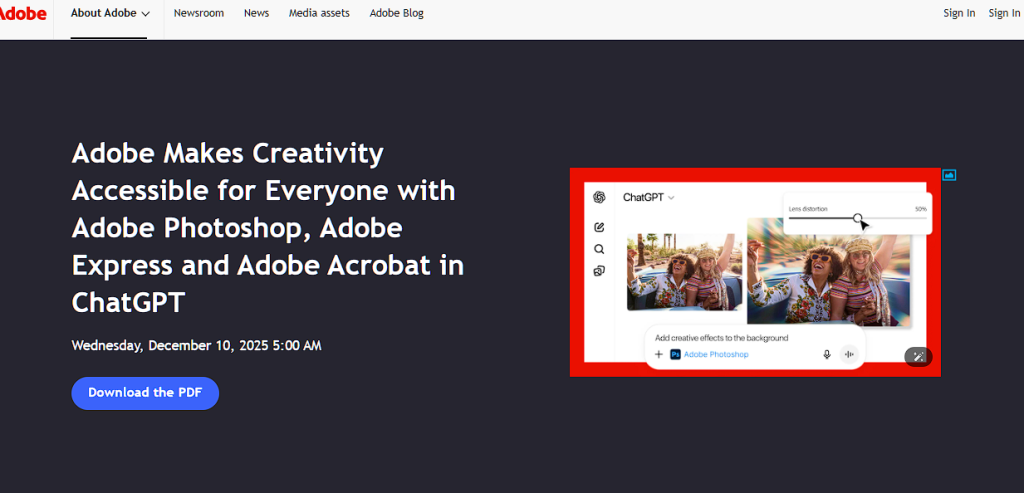Click the microphone icon in the prompt box

coord(827,355)
